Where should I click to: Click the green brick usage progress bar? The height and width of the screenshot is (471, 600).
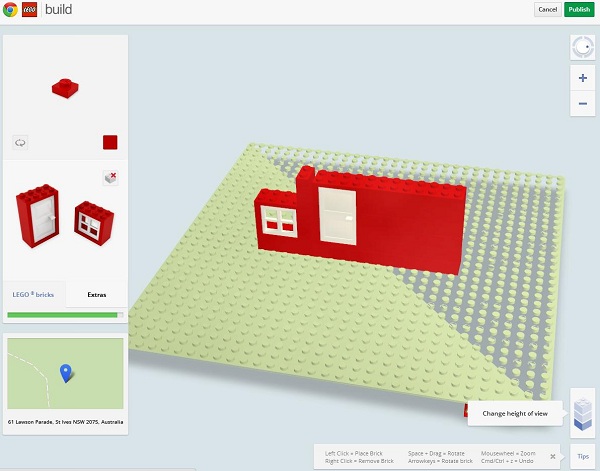click(64, 315)
